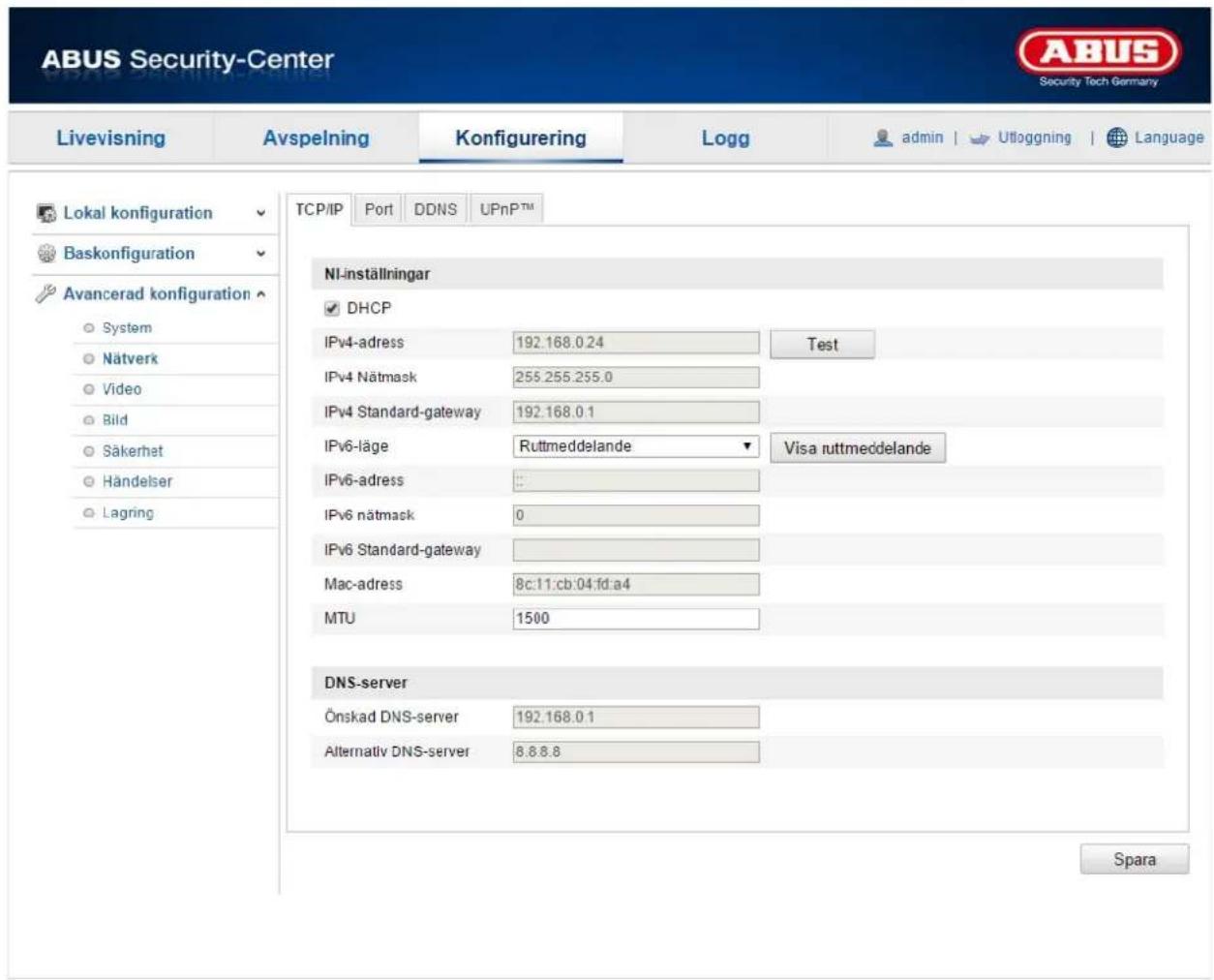Click the NI-inställningar section heading
The image size is (1214, 980).
pos(377,274)
